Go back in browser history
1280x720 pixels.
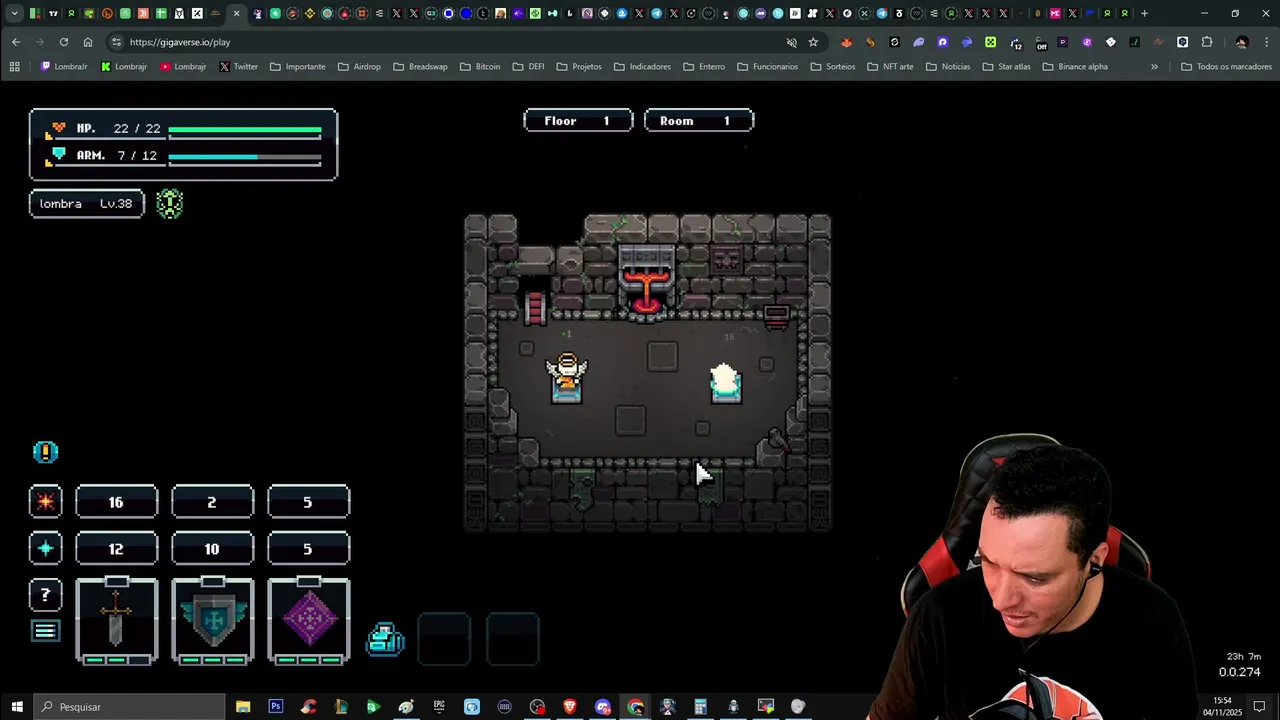point(16,42)
